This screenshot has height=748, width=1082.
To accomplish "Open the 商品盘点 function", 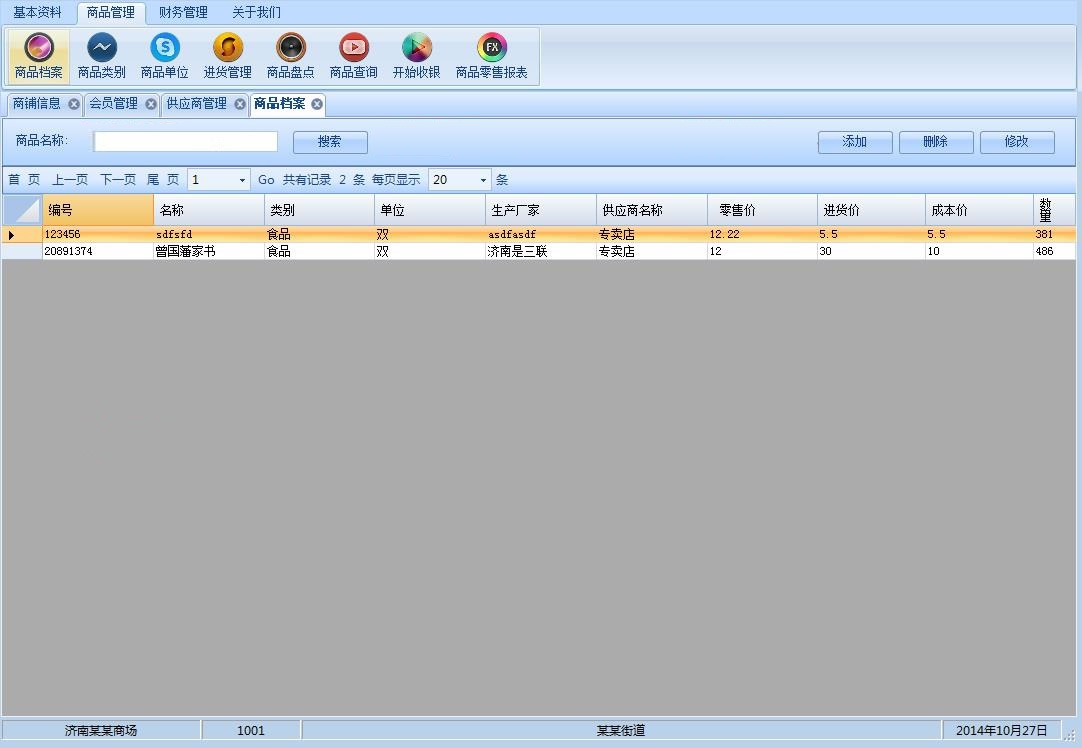I will click(x=290, y=55).
